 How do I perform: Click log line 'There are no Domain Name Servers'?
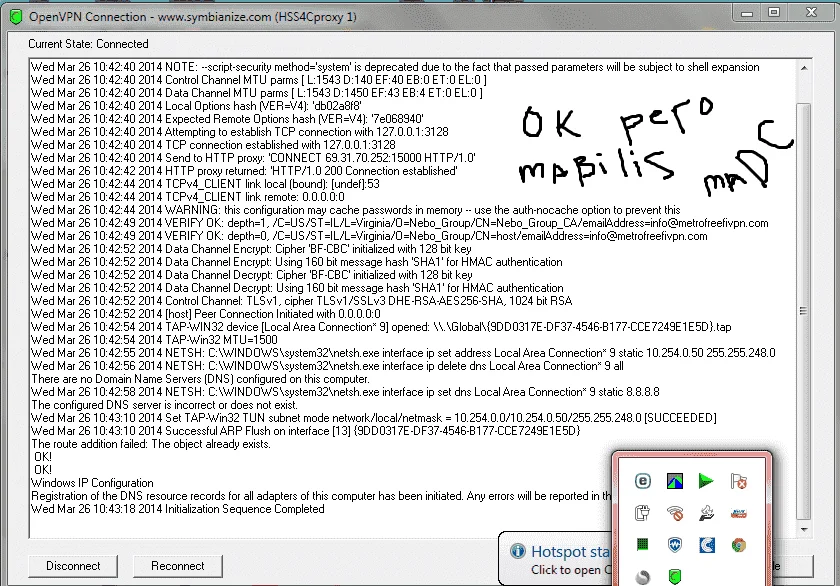(x=200, y=379)
